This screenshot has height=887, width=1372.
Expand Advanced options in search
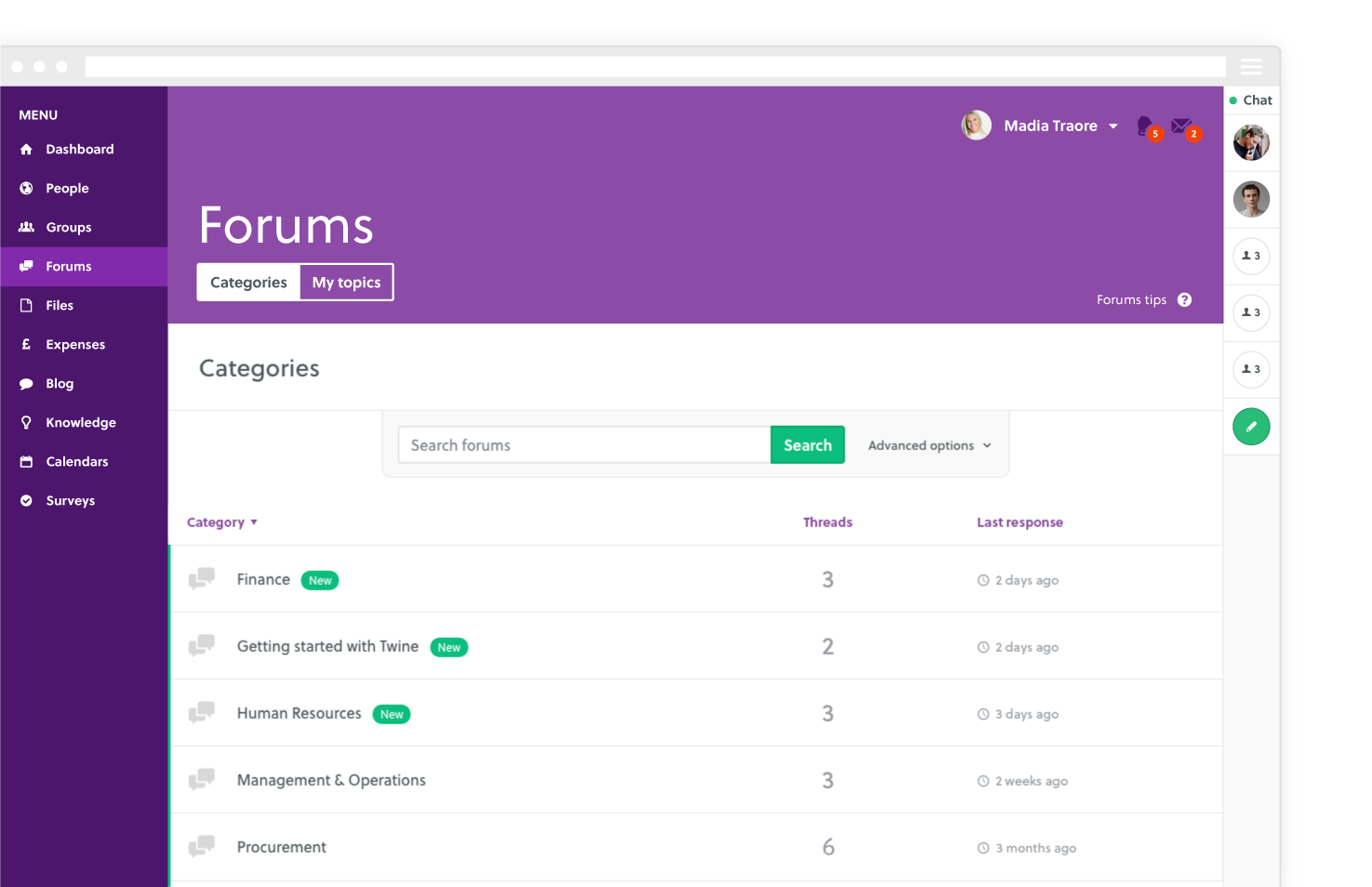click(929, 446)
